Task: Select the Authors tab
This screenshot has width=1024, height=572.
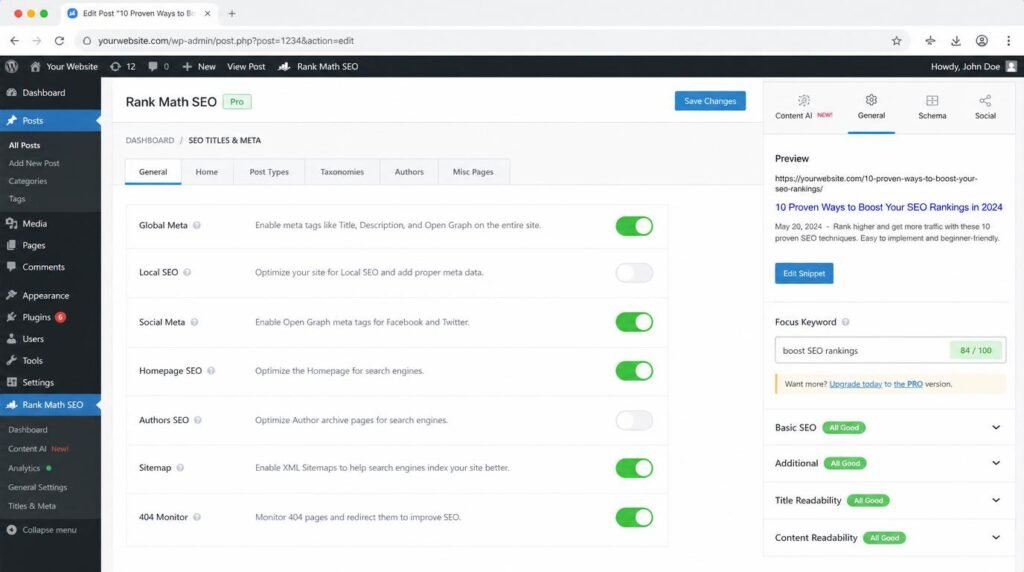Action: click(x=409, y=172)
